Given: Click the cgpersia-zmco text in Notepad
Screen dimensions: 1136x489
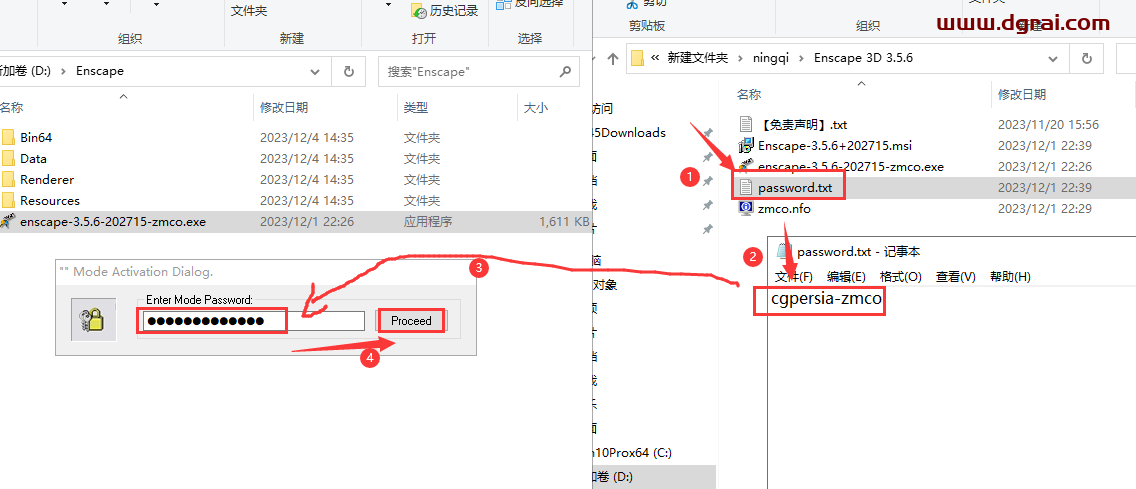Looking at the screenshot, I should (x=827, y=300).
